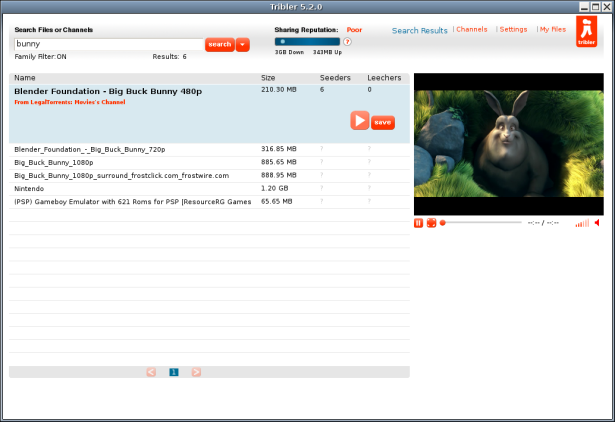Open the Search Results tab
The height and width of the screenshot is (422, 615).
pyautogui.click(x=419, y=31)
